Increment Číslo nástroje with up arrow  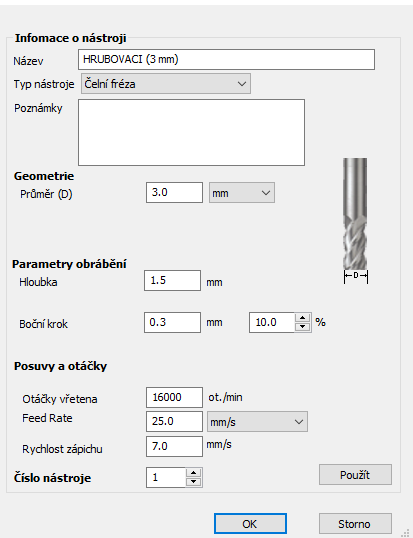[x=194, y=473]
